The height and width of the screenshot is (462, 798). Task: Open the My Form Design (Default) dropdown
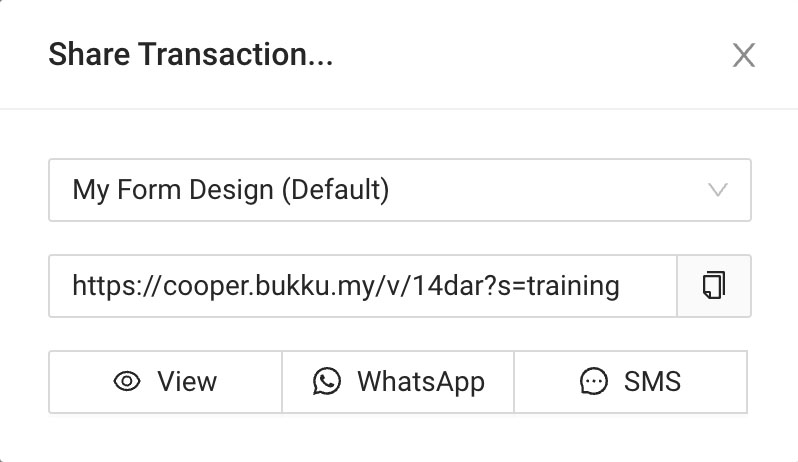pyautogui.click(x=399, y=189)
